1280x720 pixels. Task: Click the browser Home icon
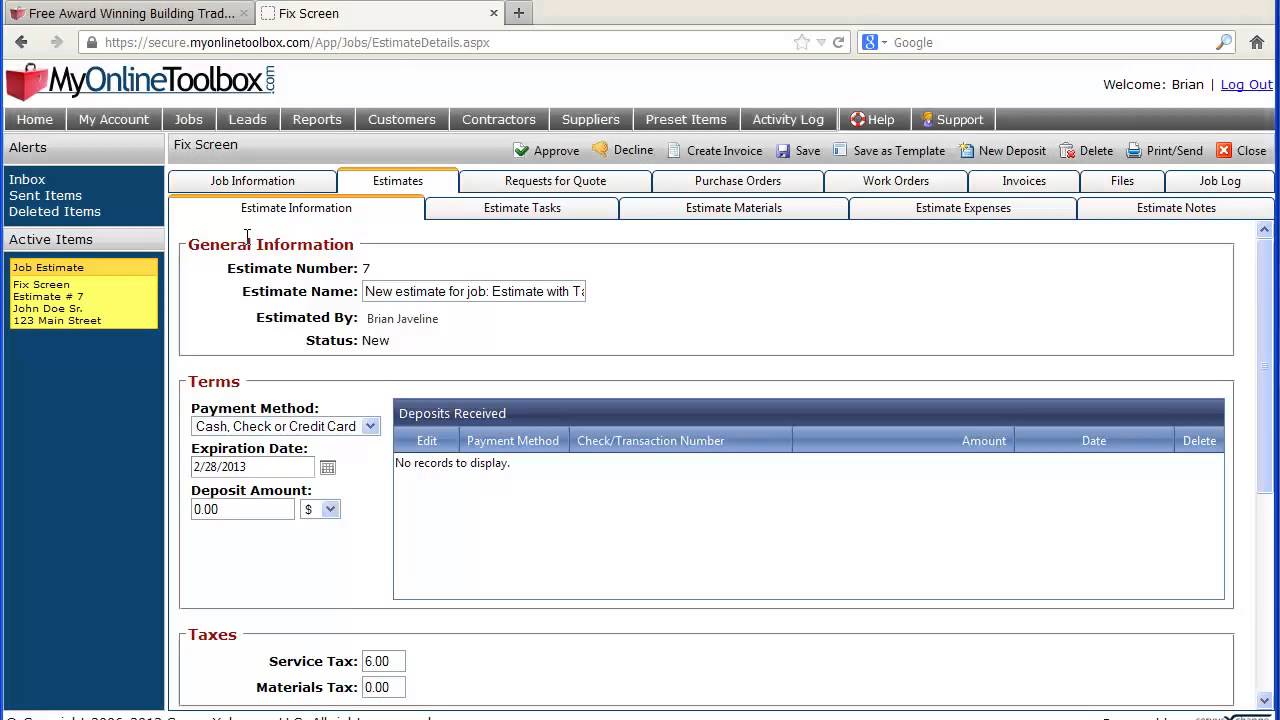1257,42
